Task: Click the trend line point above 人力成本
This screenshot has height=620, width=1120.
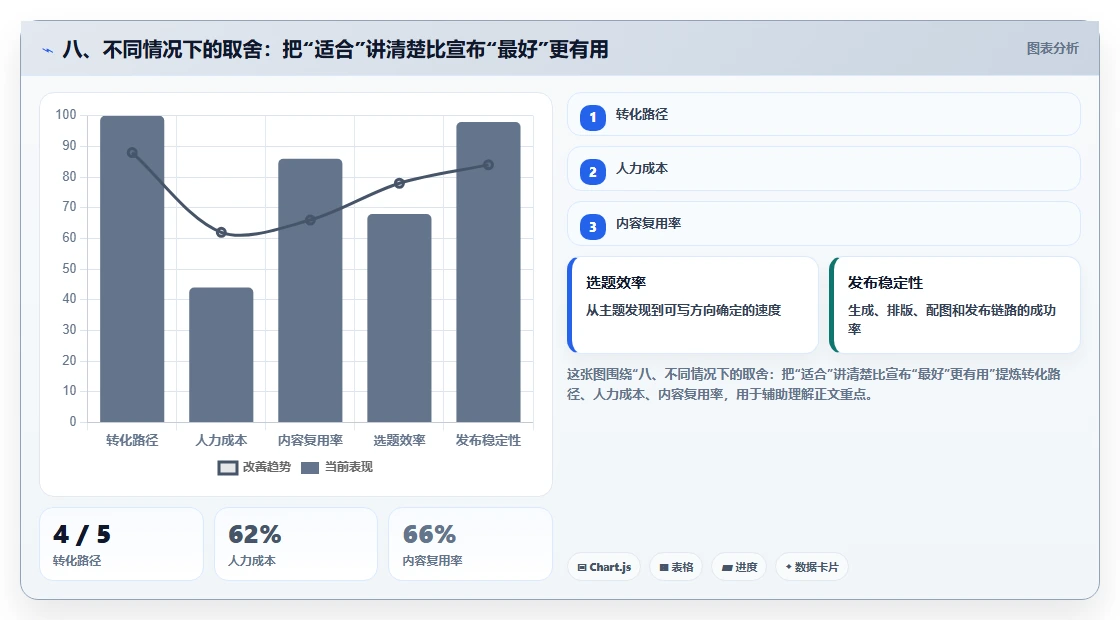Action: [x=221, y=232]
